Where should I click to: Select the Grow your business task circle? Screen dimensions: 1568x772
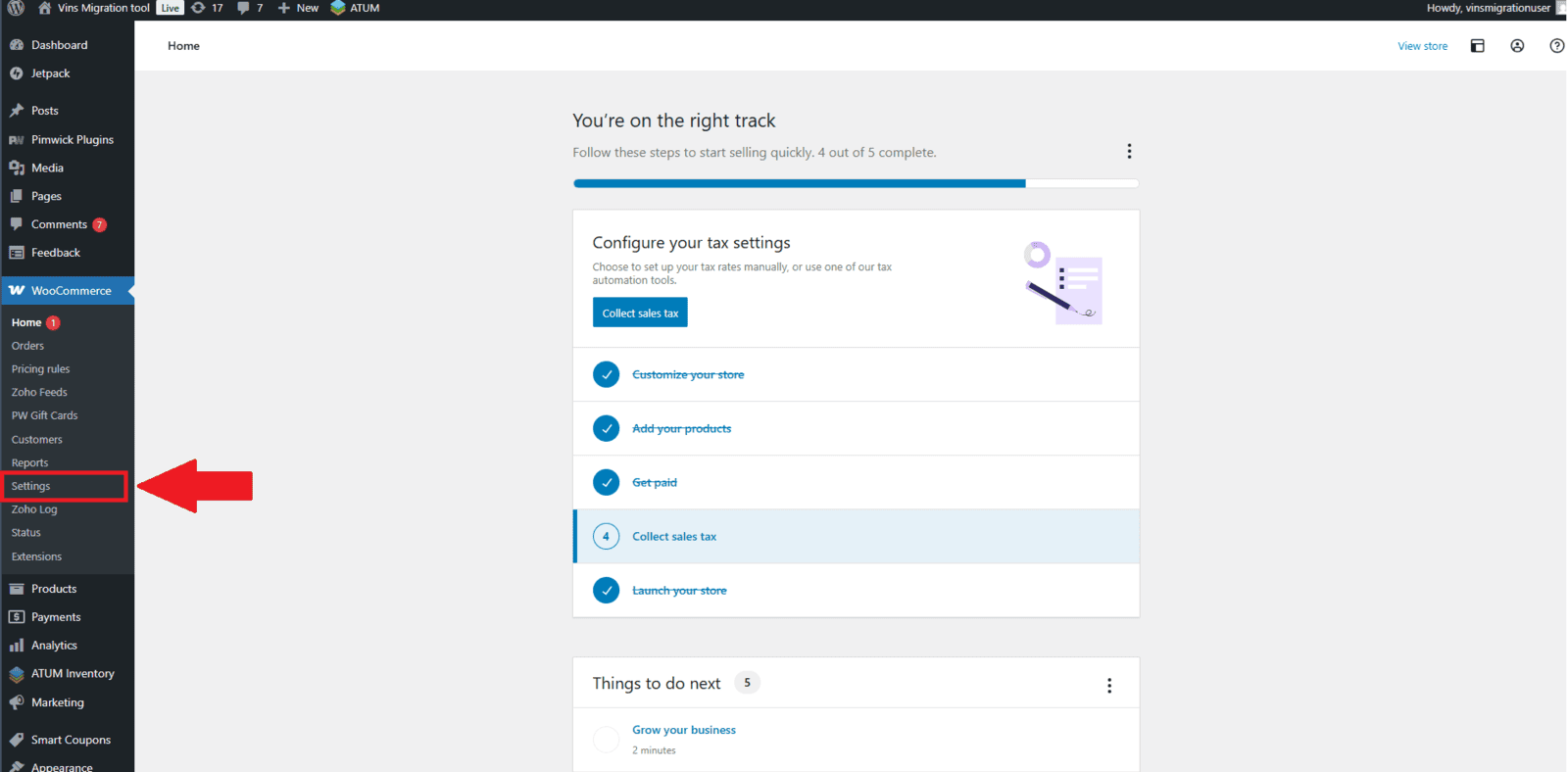click(x=606, y=740)
